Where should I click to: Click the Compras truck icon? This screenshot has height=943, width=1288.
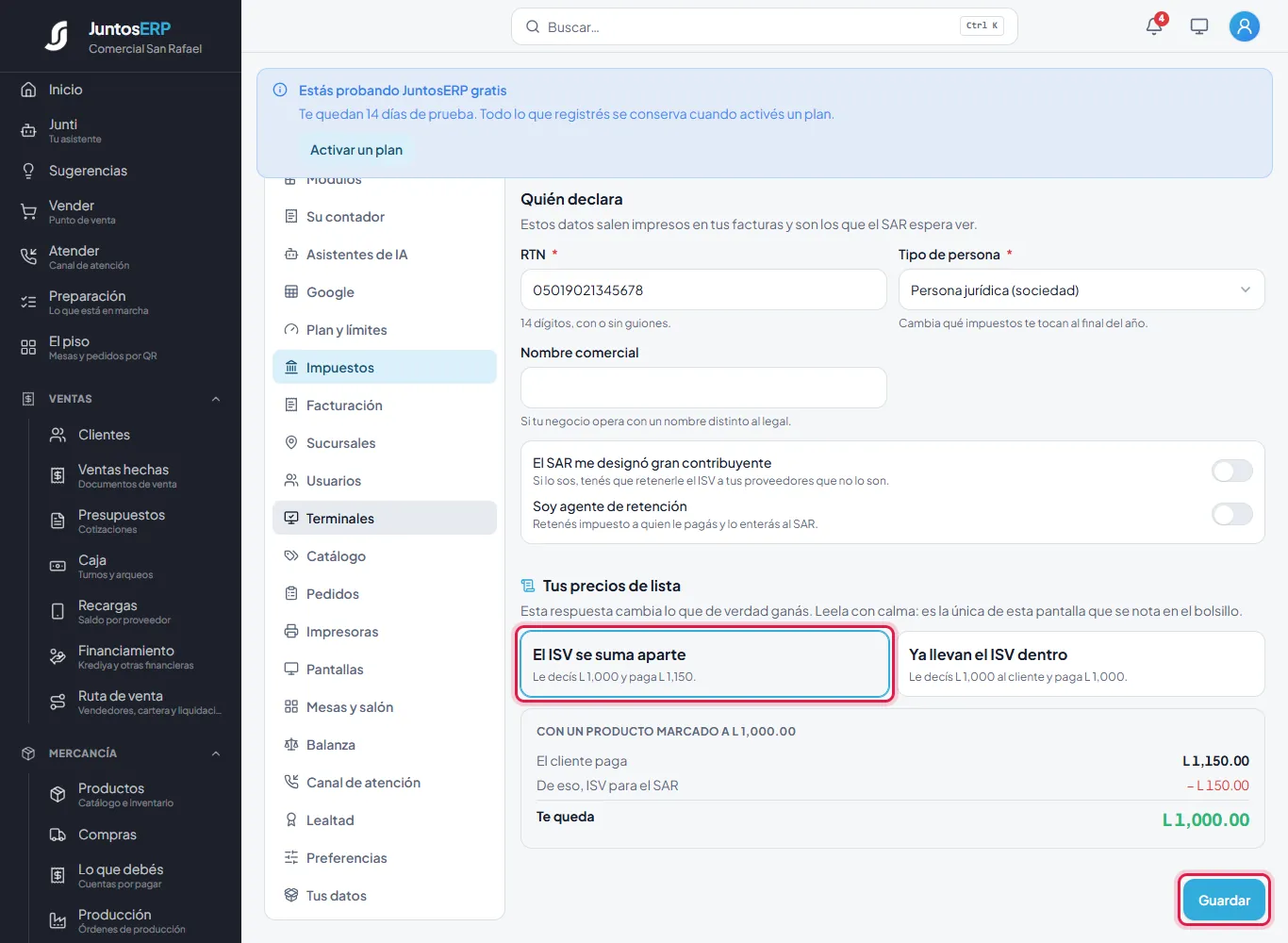(58, 835)
